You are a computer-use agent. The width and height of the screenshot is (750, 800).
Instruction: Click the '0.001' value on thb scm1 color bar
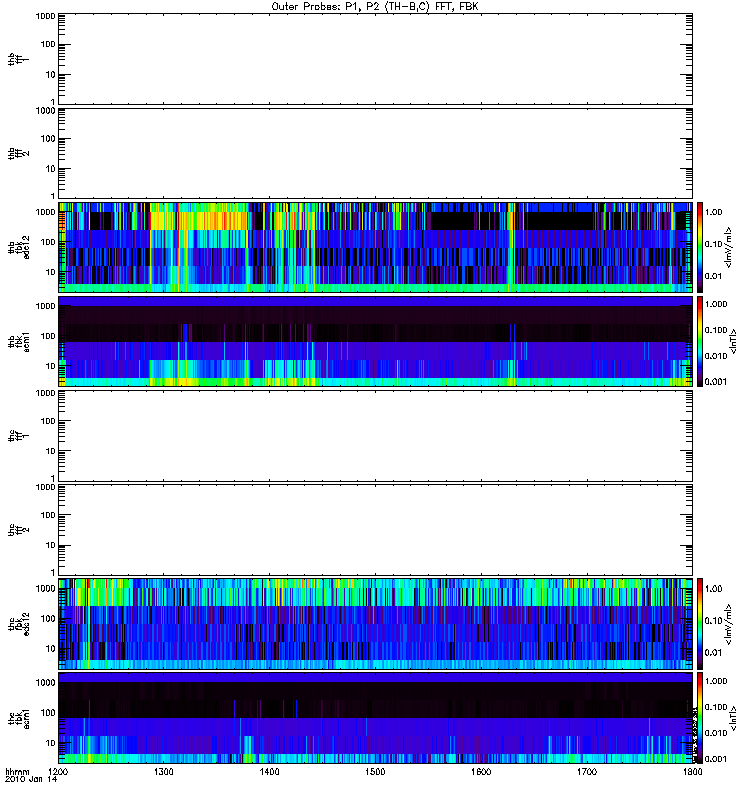(715, 382)
